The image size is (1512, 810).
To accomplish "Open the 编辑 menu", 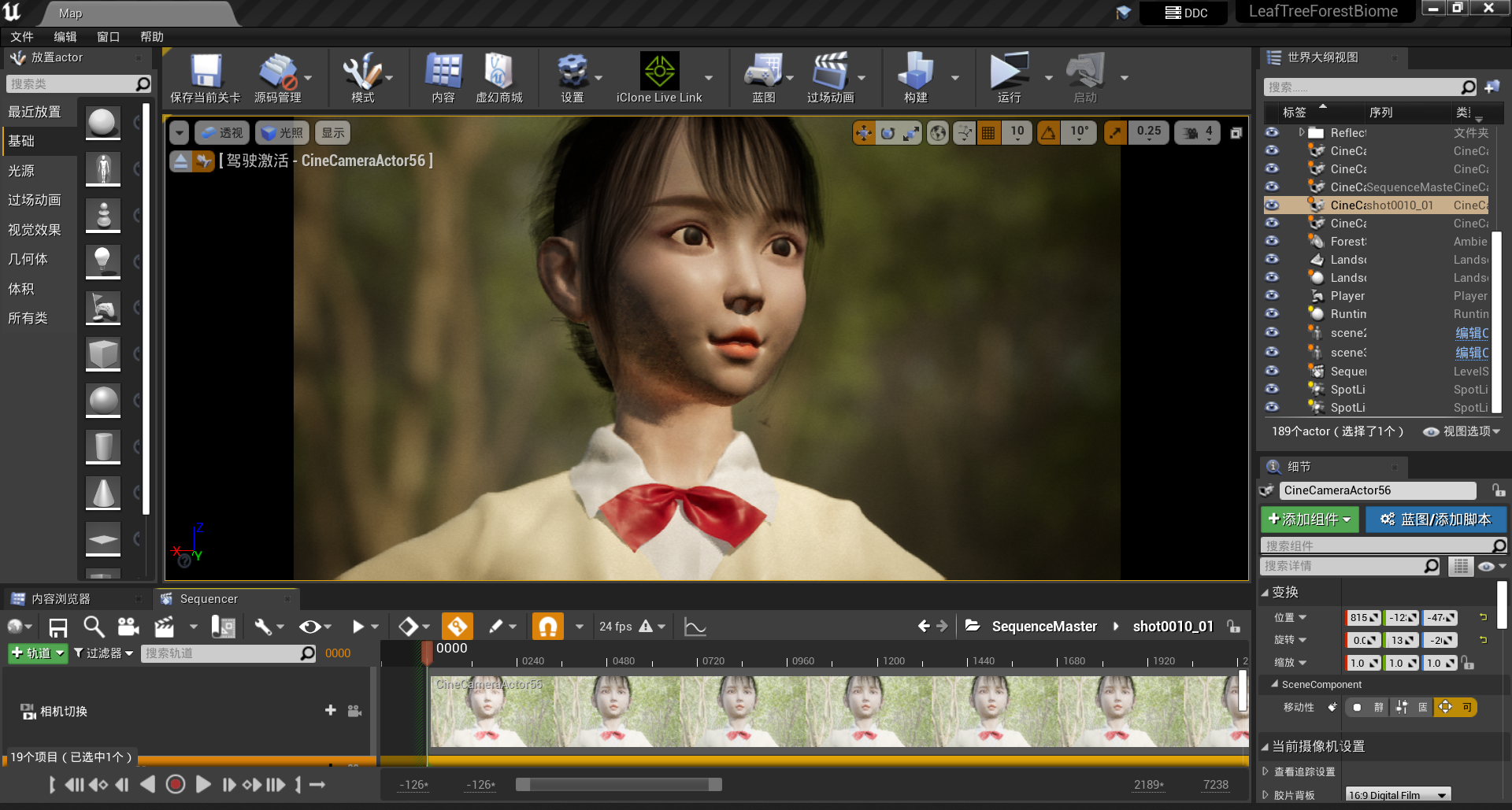I will (x=65, y=36).
